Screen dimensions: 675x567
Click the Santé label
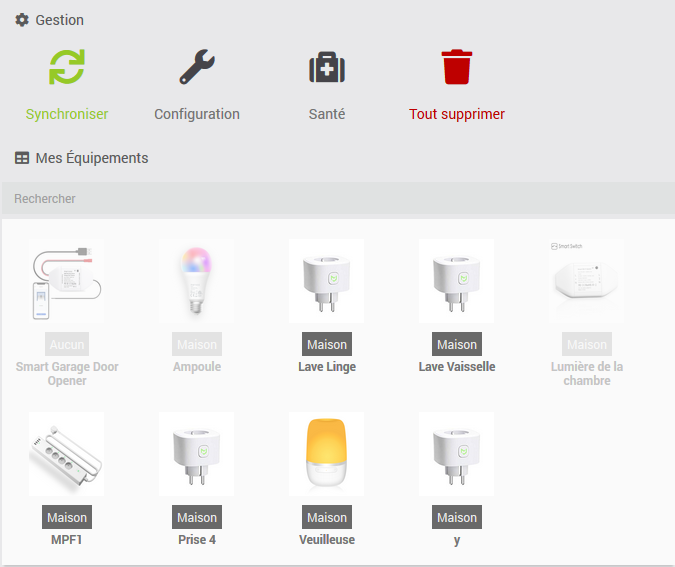pyautogui.click(x=327, y=114)
